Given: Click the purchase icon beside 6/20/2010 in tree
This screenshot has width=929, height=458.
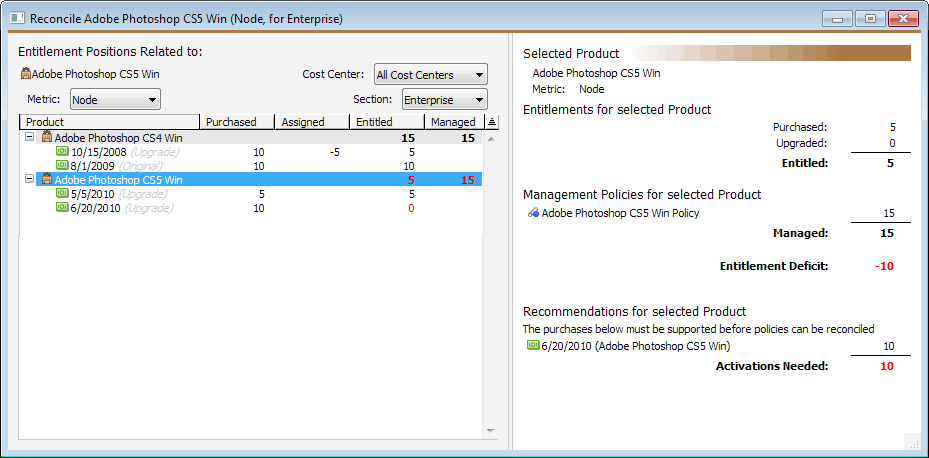Looking at the screenshot, I should (62, 208).
